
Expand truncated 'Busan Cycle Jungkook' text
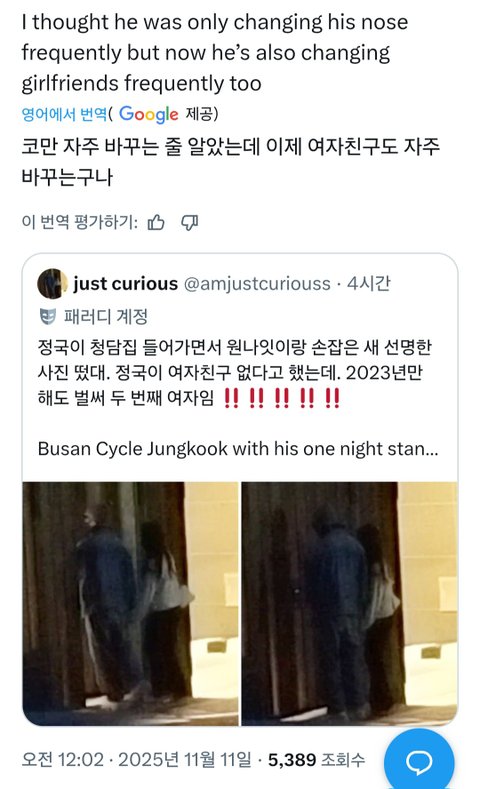pos(238,448)
